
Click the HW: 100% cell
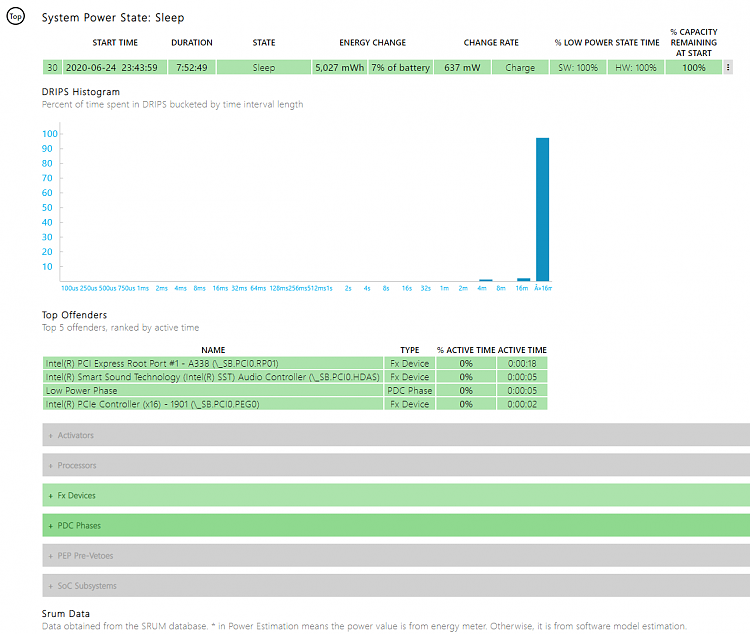coord(636,67)
